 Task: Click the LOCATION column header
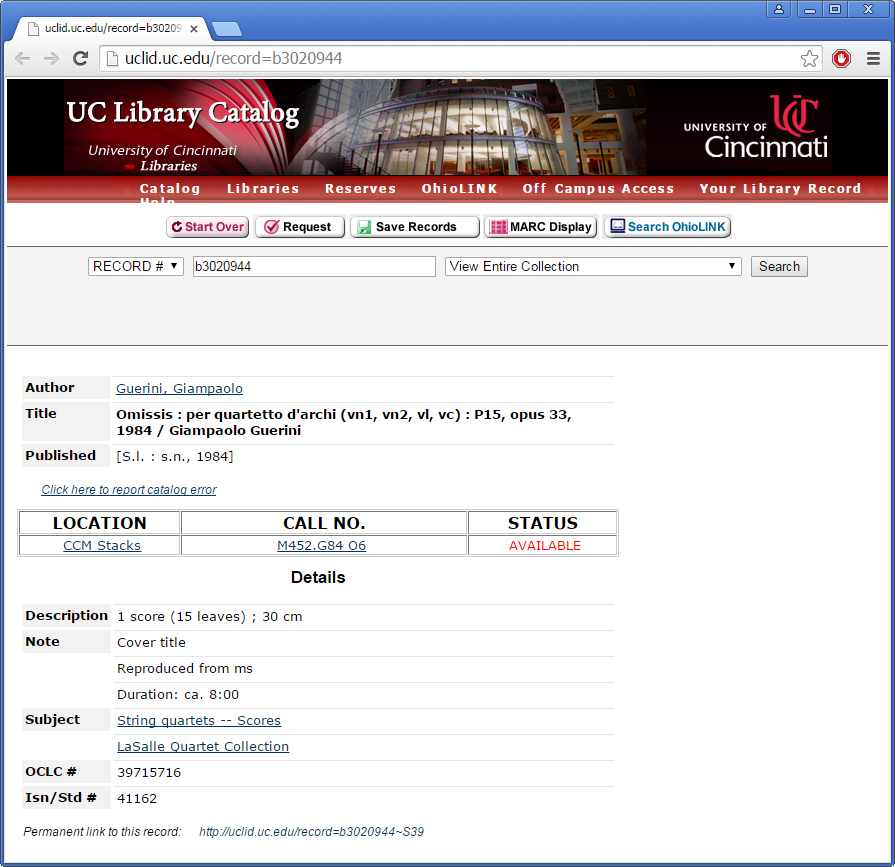point(100,523)
